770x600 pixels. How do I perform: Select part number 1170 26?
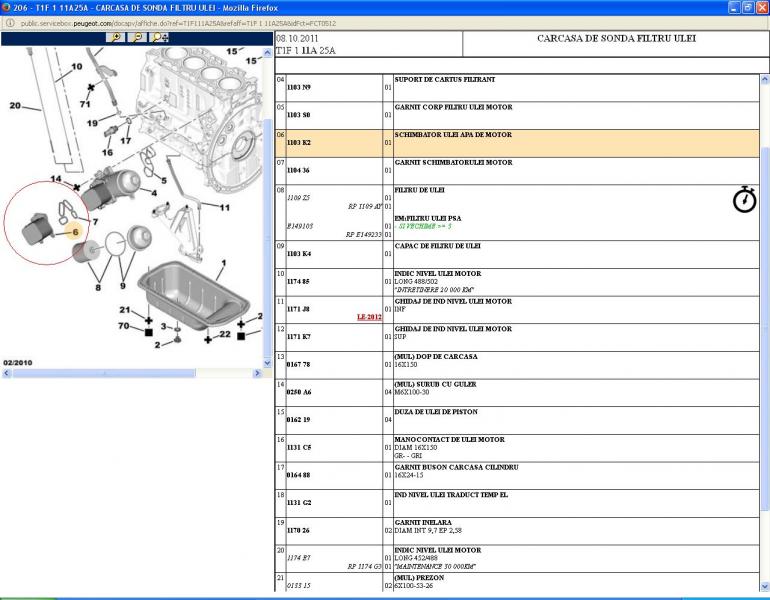(x=299, y=531)
